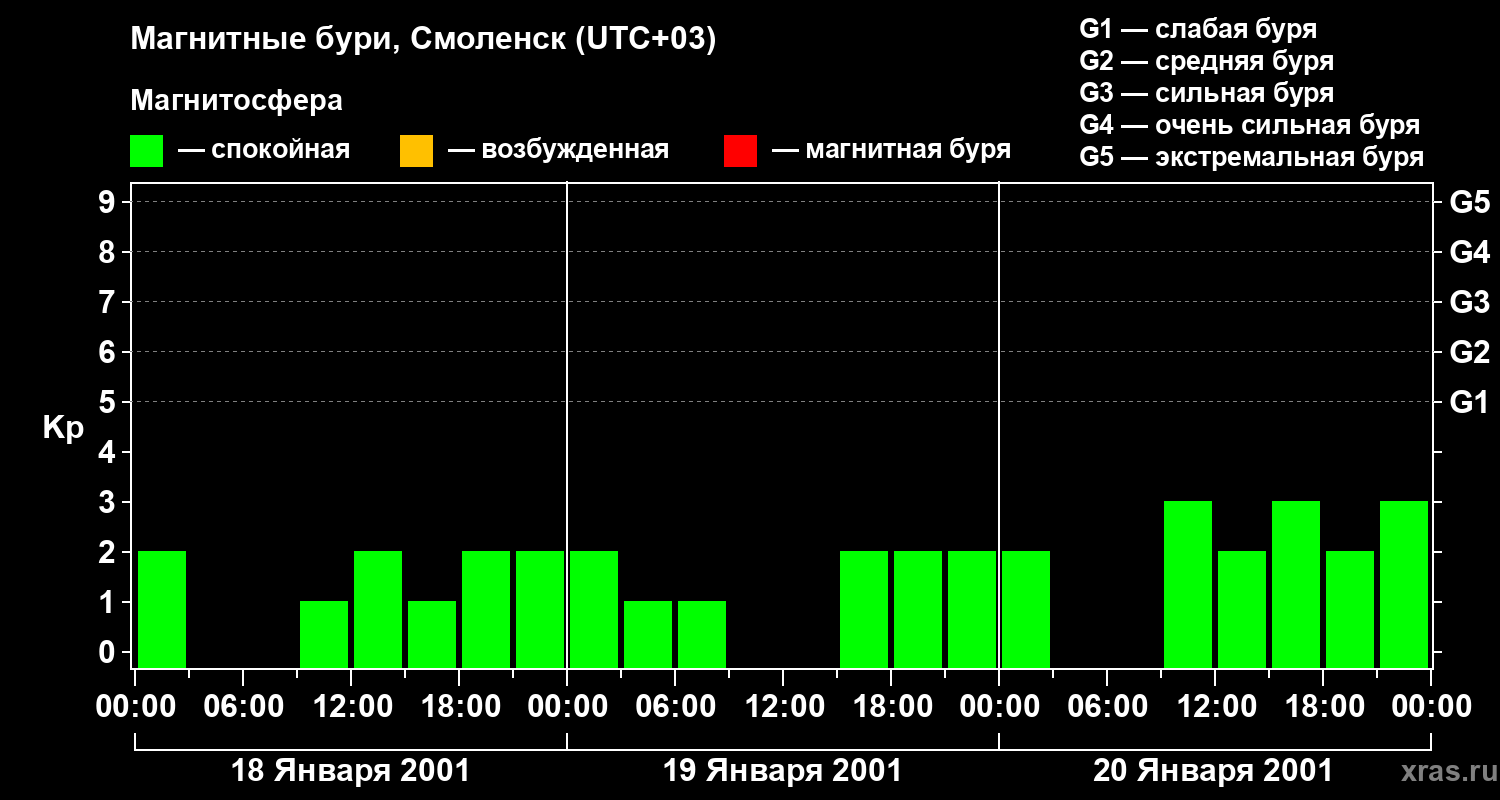Select the '20 Января 2001' date label
Viewport: 1500px width, 800px height.
[1213, 771]
